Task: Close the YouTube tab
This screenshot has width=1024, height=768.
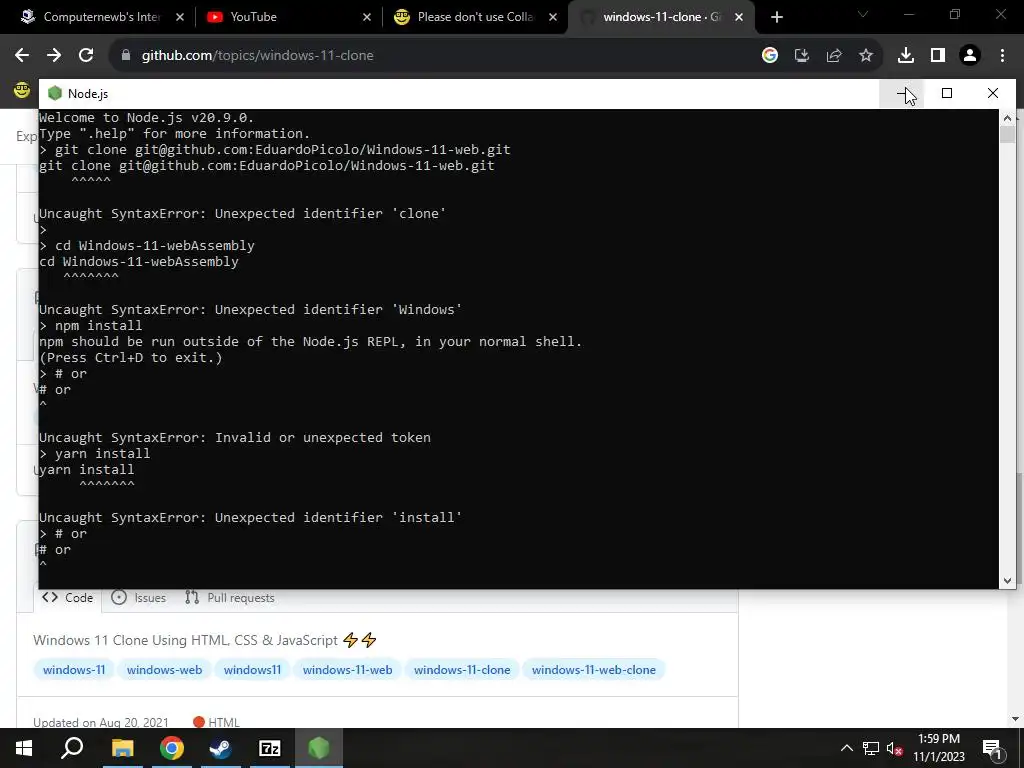Action: (x=367, y=17)
